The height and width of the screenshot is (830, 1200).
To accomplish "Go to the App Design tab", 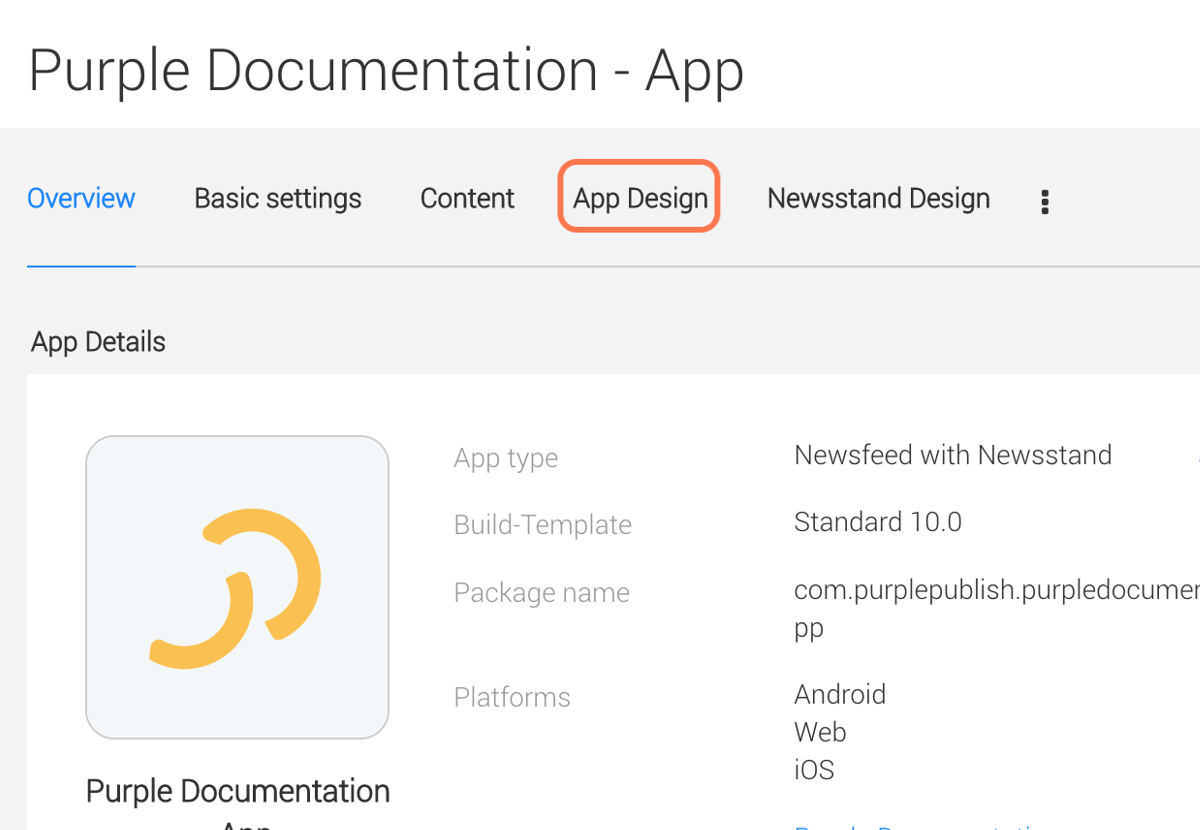I will coord(640,198).
